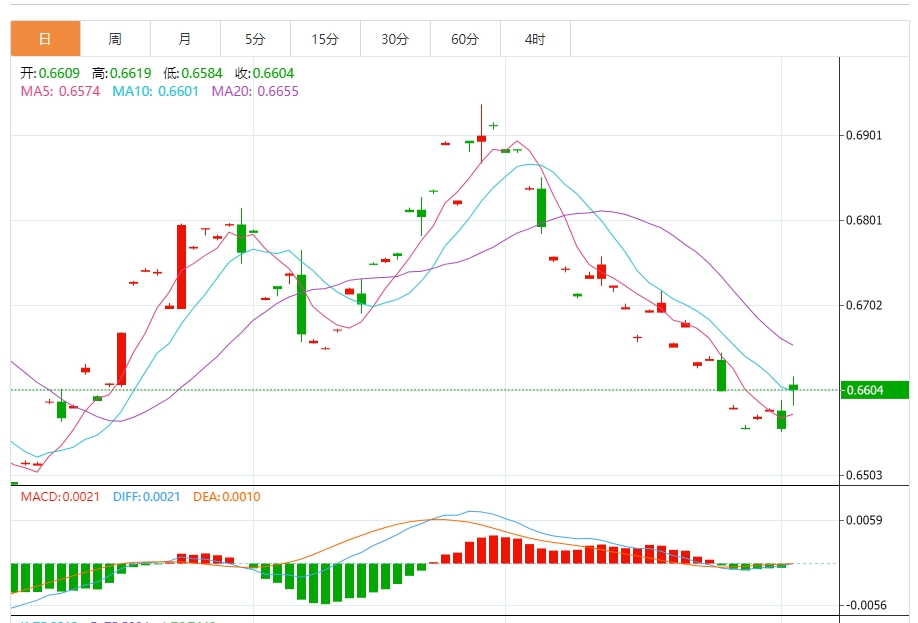
Task: Click the MA20: 0.6655 indicator label
Action: click(x=255, y=91)
